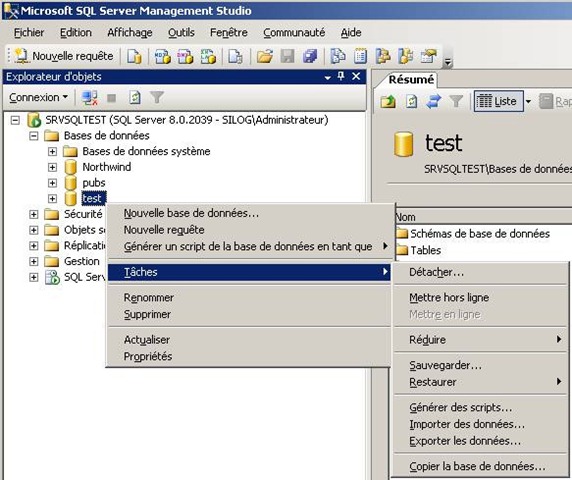Click the gray stop square icon
This screenshot has height=480, width=572.
point(112,98)
